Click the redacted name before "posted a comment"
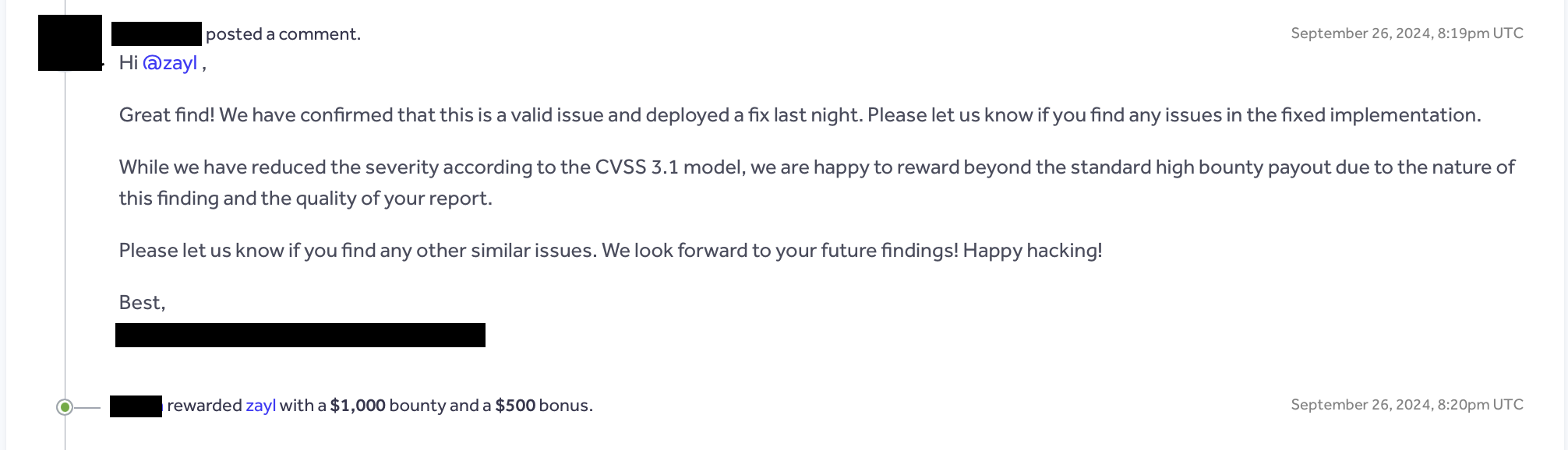 [157, 33]
